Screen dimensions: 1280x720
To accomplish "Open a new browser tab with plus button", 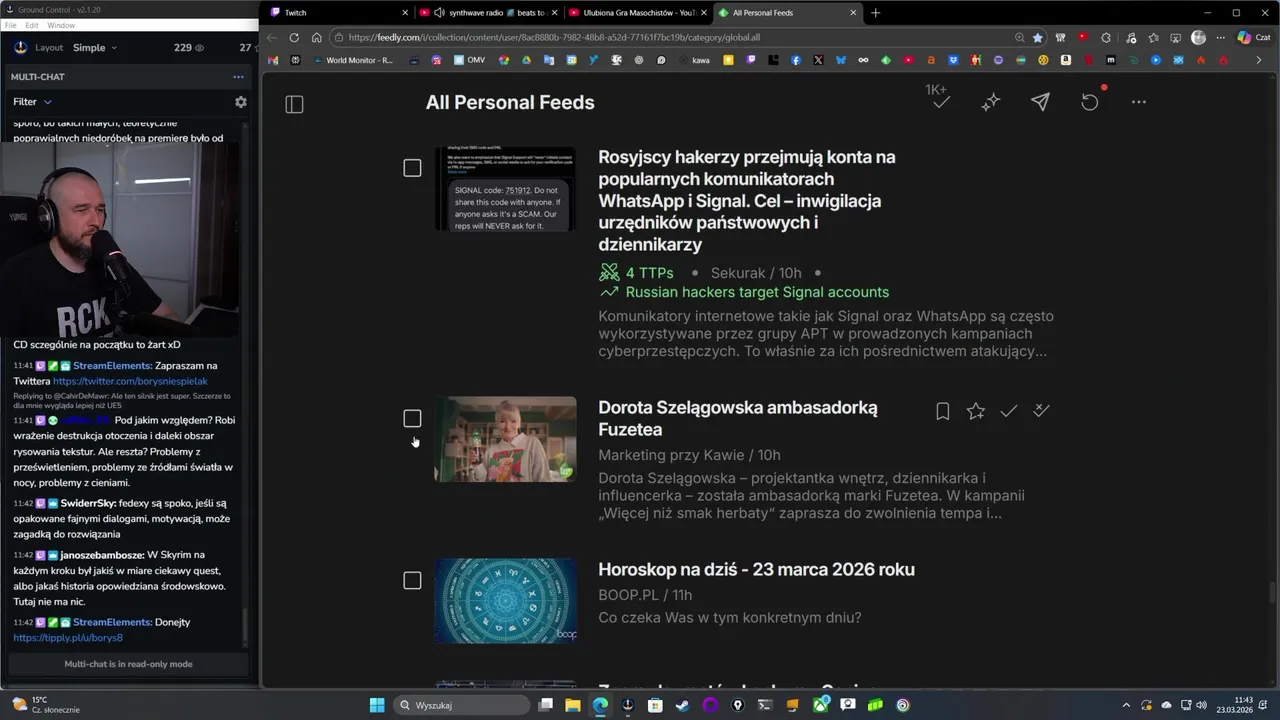I will pyautogui.click(x=876, y=13).
